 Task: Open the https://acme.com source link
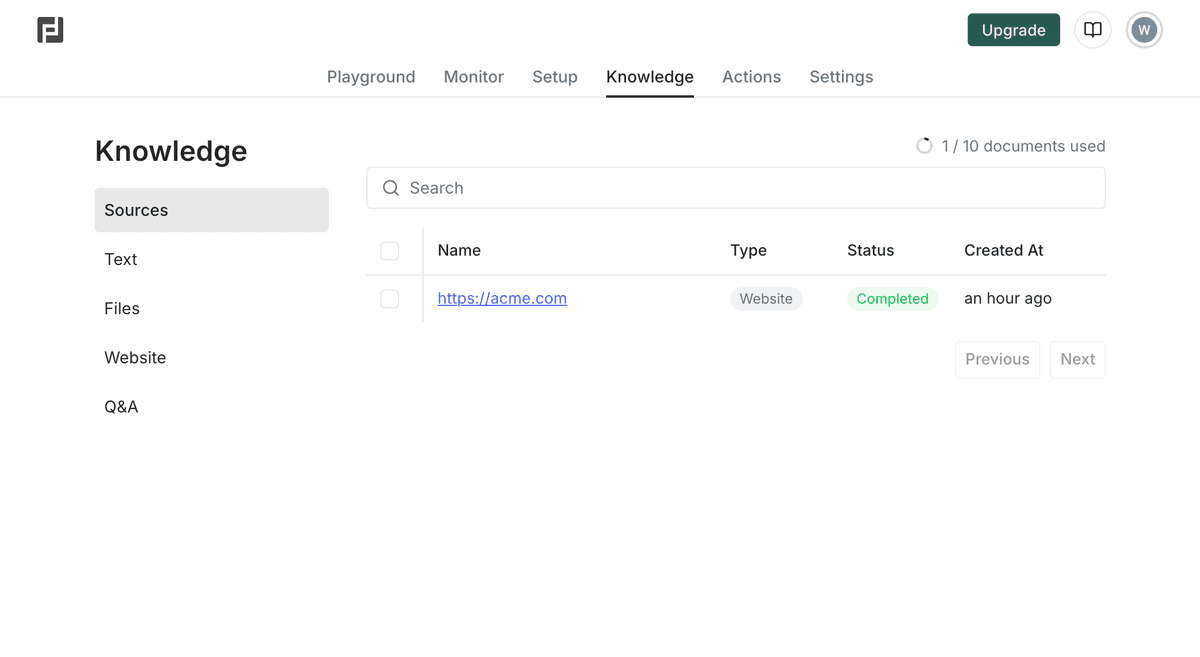[502, 298]
